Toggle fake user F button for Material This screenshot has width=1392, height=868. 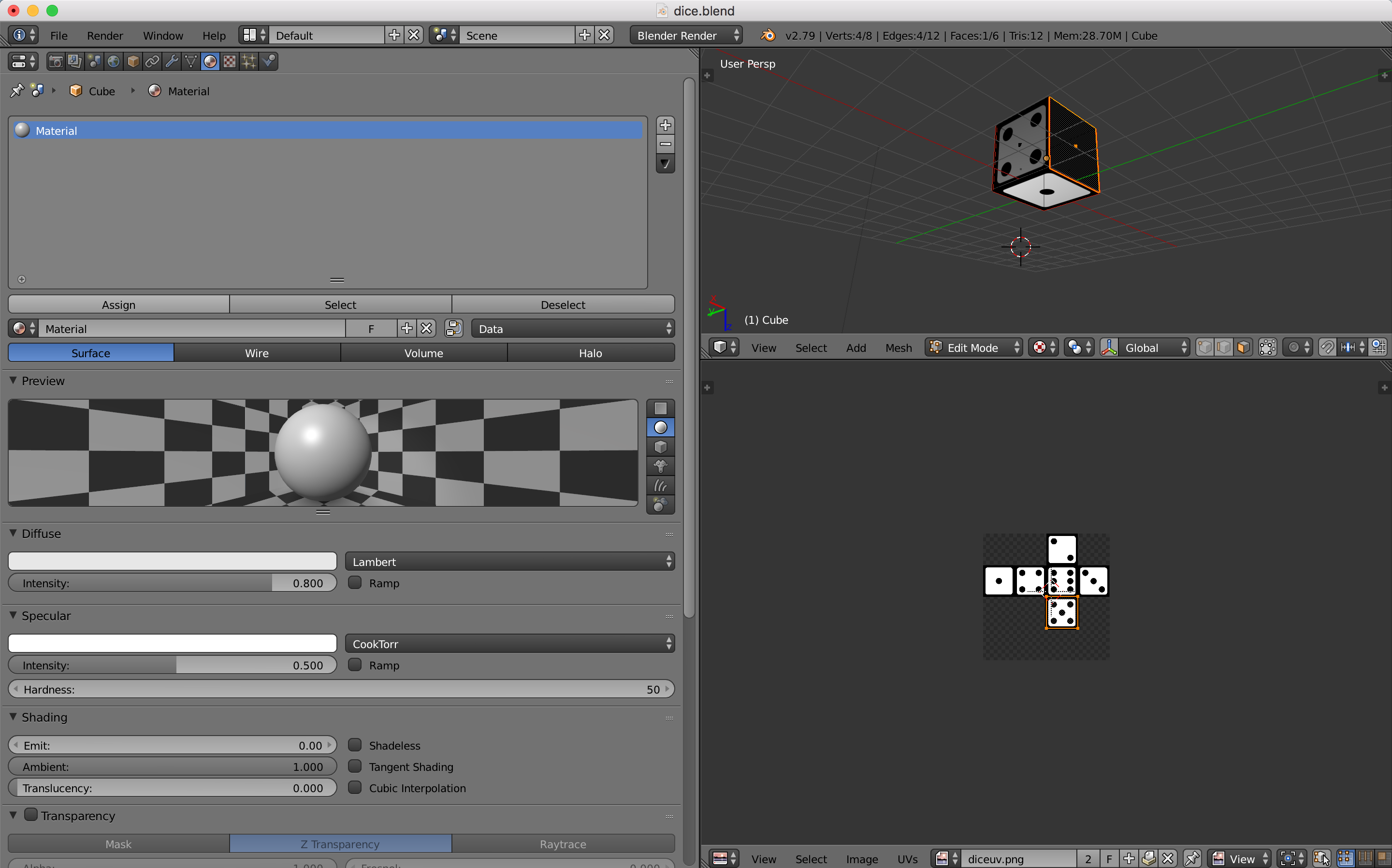coord(371,328)
